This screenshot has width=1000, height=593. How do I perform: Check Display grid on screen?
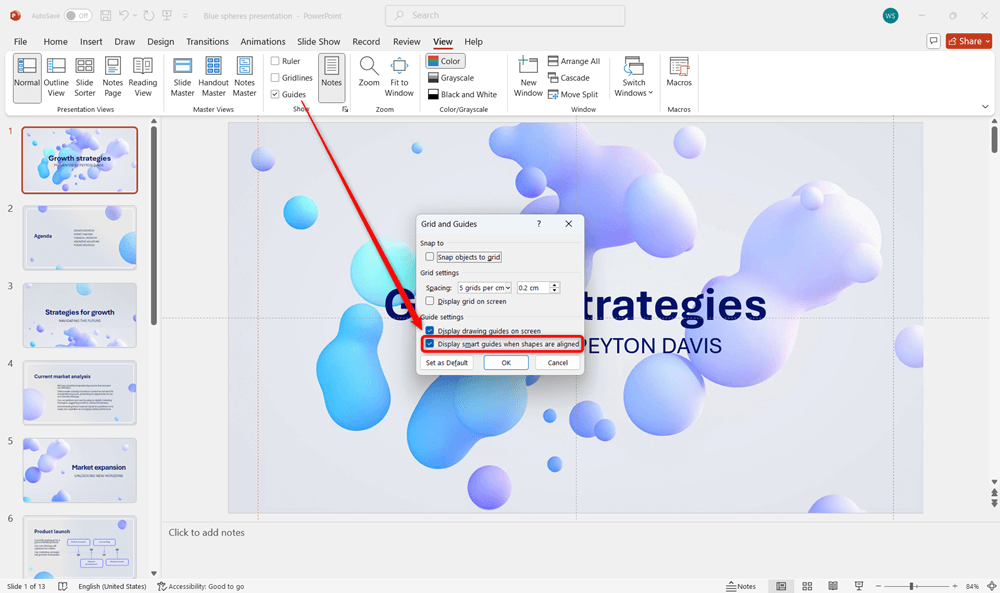click(430, 301)
